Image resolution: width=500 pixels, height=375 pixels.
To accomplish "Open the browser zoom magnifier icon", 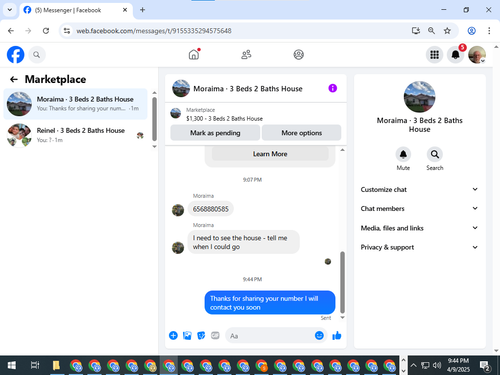I will coord(431,31).
